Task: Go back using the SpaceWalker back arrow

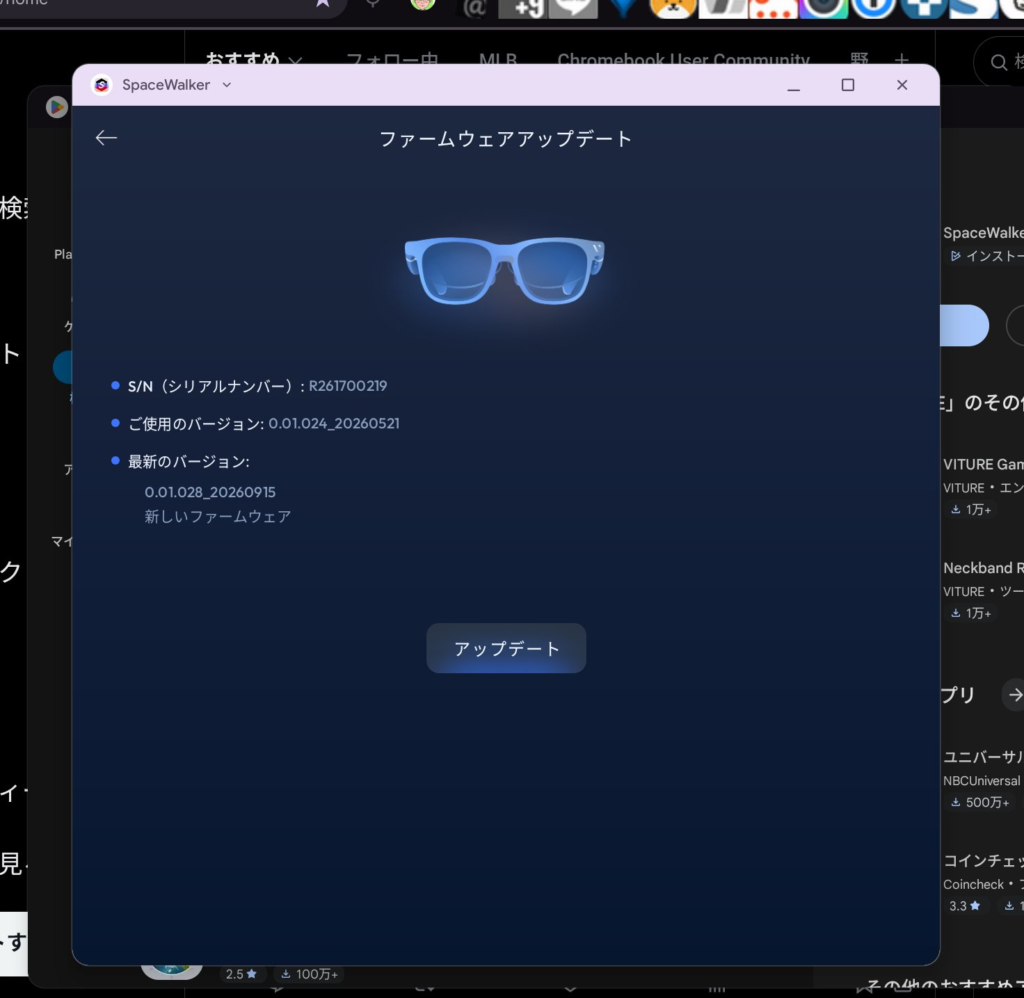Action: pyautogui.click(x=106, y=138)
